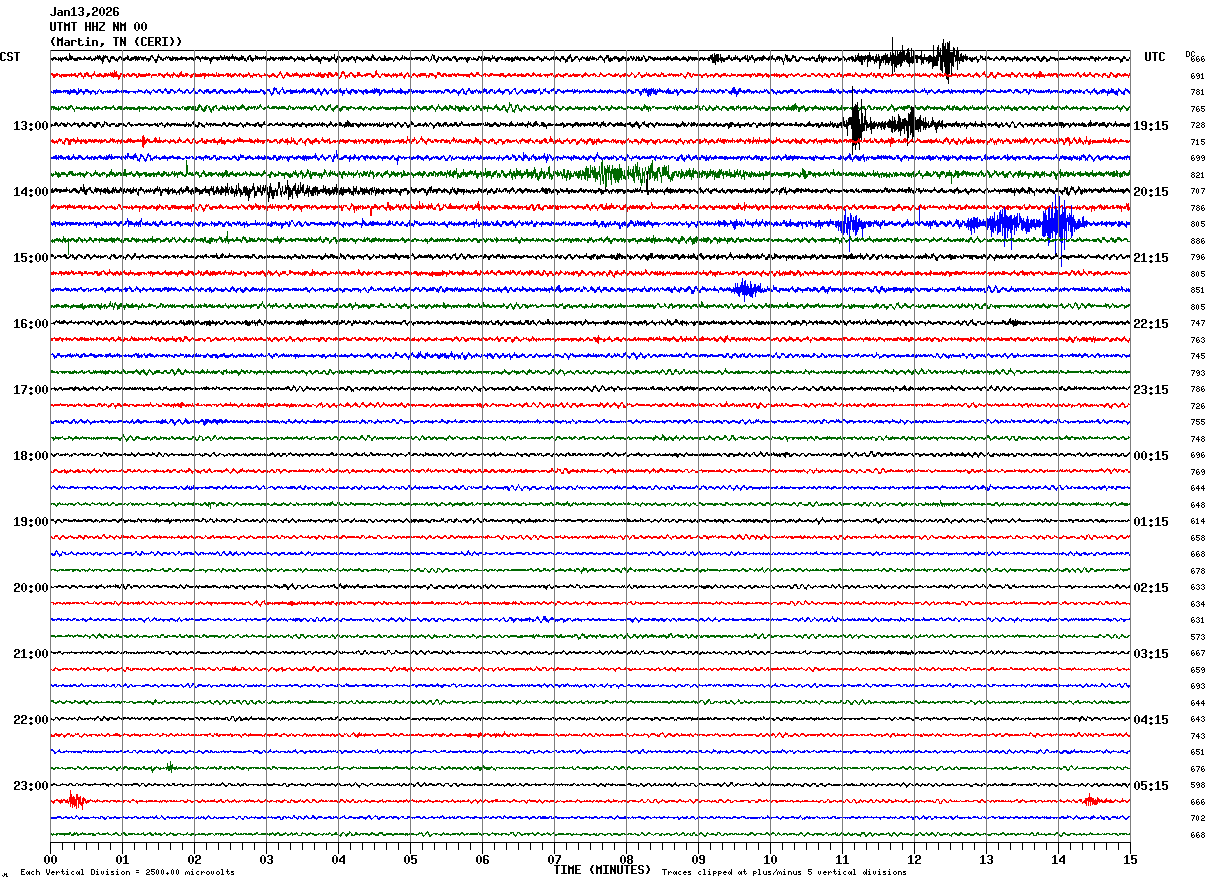Click the CST timezone label

pyautogui.click(x=10, y=57)
